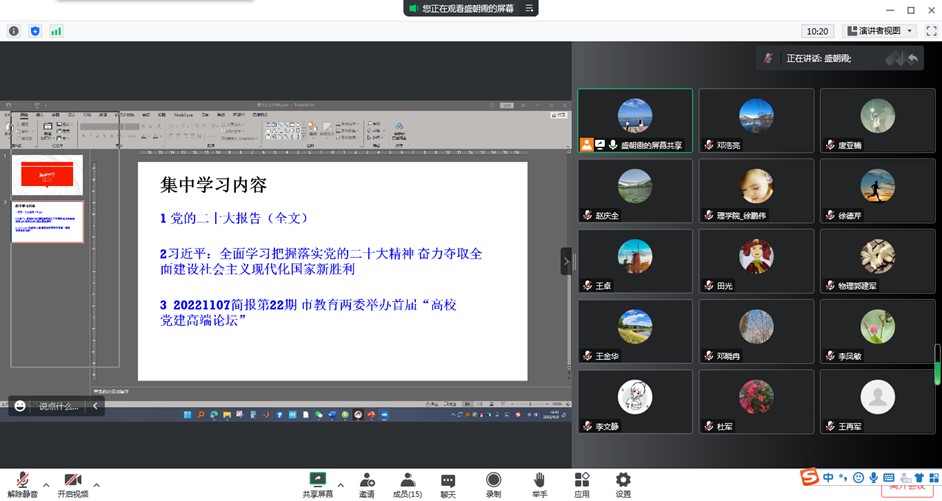The height and width of the screenshot is (501, 942).
Task: Select 邓浩亮 participant video tile
Action: point(758,122)
